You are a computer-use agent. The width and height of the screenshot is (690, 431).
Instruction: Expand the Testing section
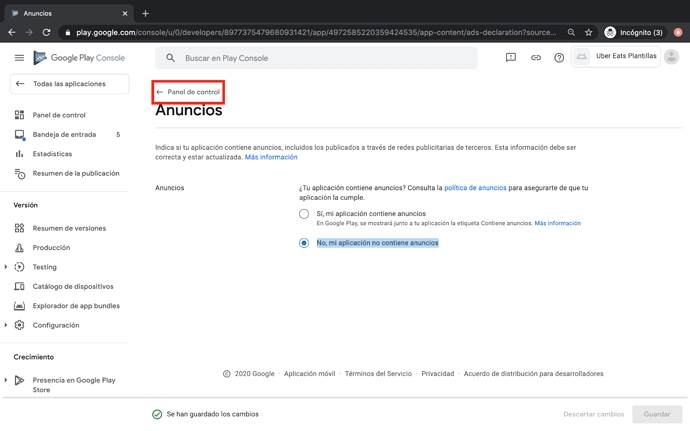(6, 267)
